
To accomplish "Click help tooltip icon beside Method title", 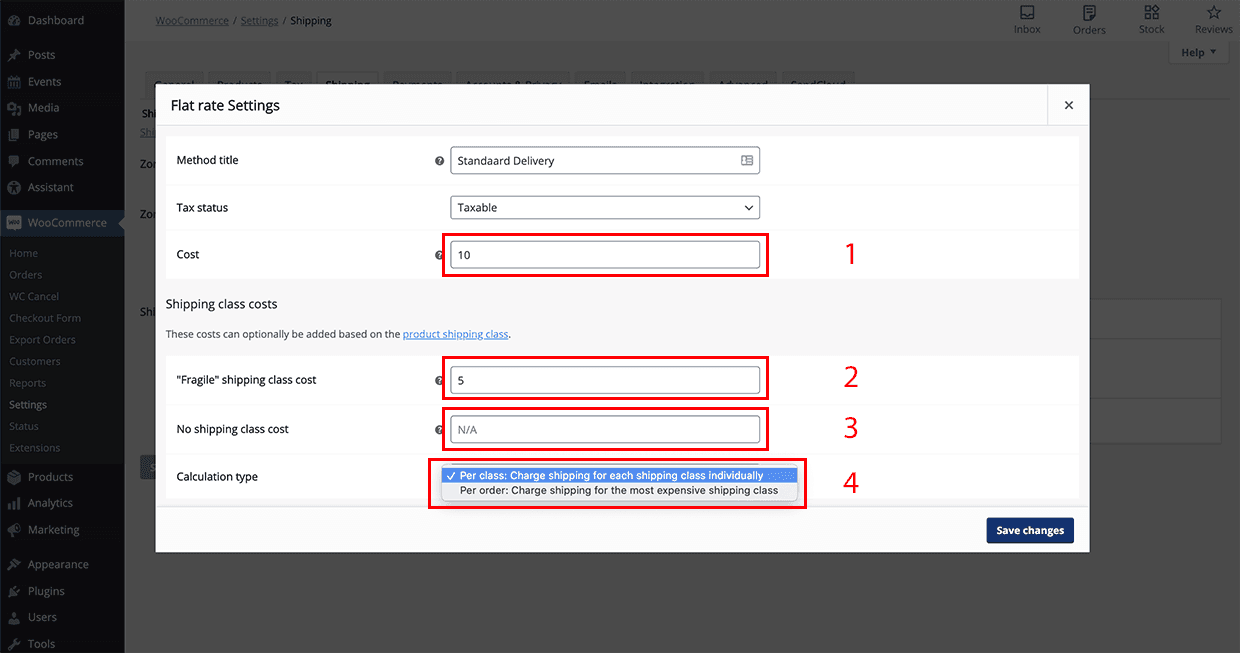I will pyautogui.click(x=439, y=160).
